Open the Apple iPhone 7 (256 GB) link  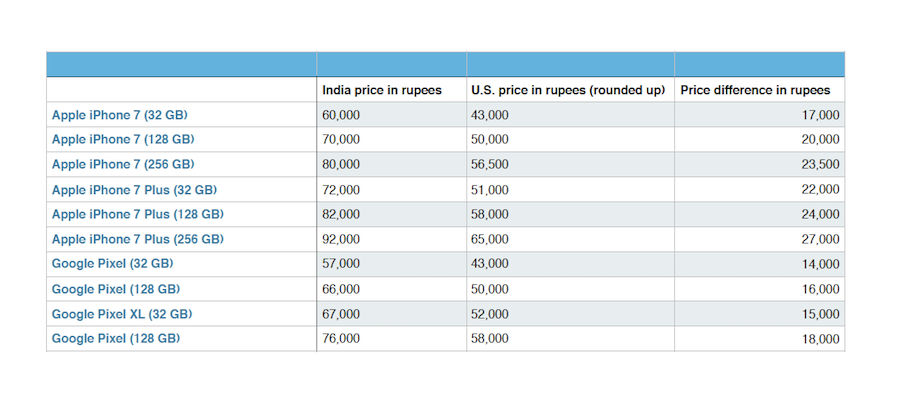point(123,164)
